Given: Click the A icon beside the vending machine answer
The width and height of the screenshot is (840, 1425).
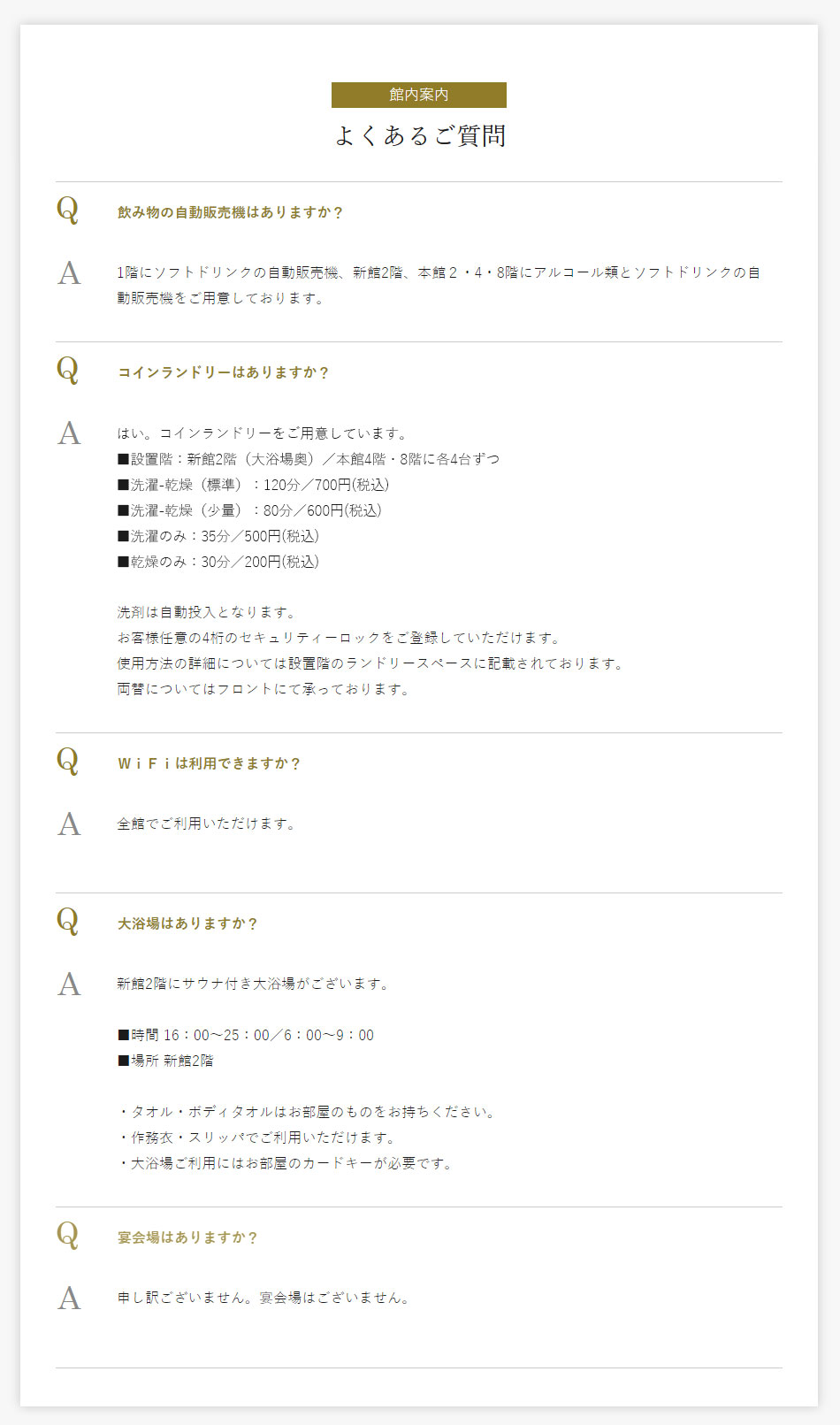Looking at the screenshot, I should pyautogui.click(x=69, y=273).
